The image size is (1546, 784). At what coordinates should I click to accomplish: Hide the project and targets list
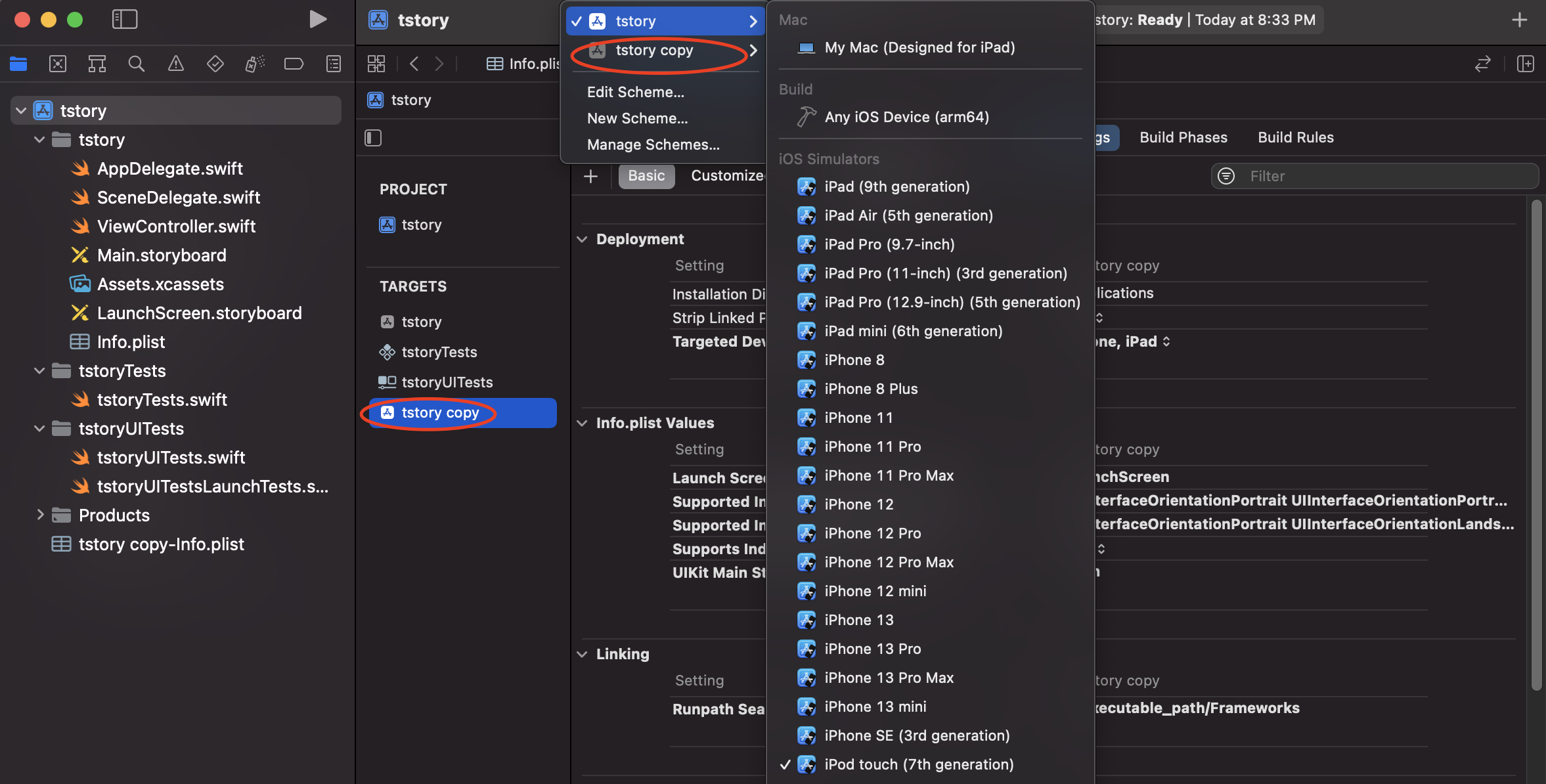[373, 138]
